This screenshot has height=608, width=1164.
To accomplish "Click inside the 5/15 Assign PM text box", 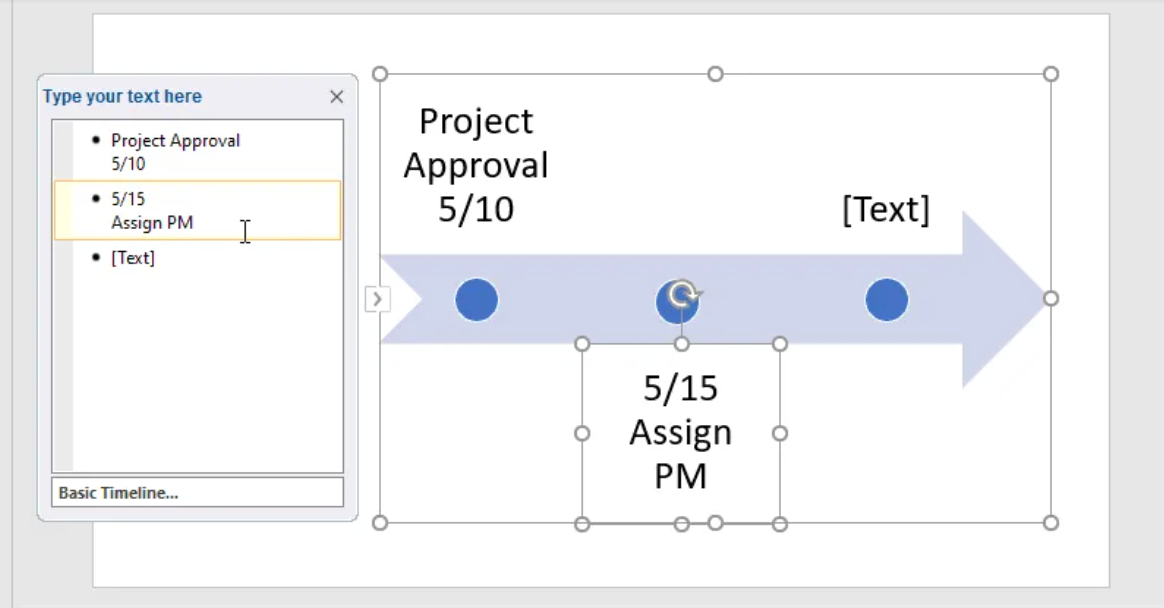I will (681, 432).
